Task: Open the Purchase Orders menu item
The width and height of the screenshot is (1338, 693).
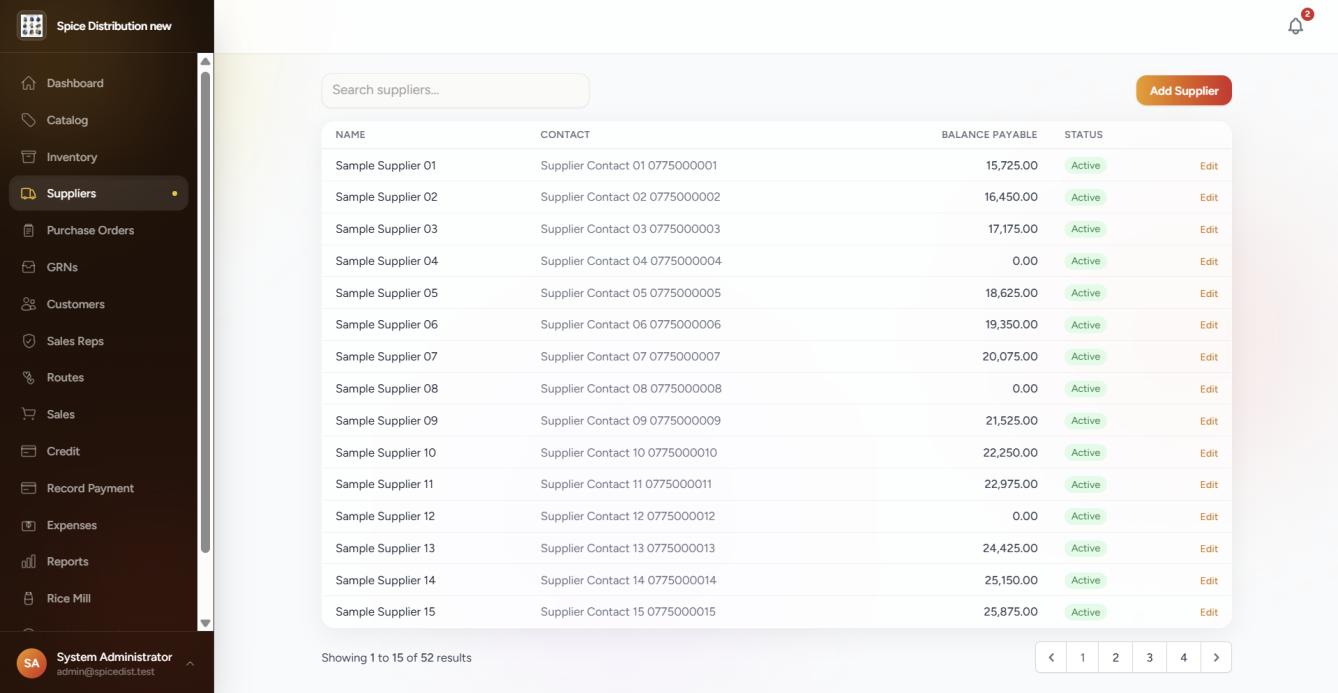Action: [98, 230]
